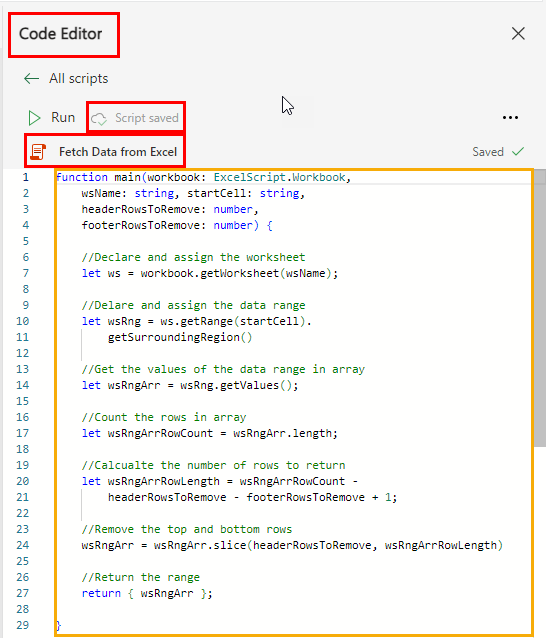Open the All scripts list
The height and width of the screenshot is (638, 546).
79,78
